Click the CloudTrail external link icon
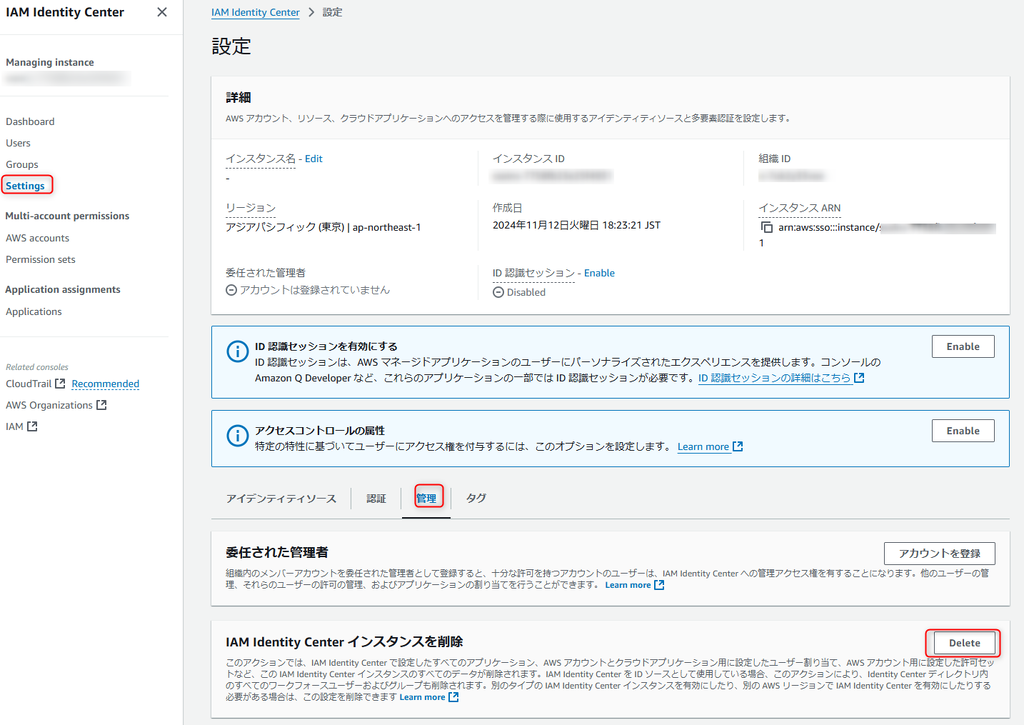The width and height of the screenshot is (1024, 725). tap(60, 383)
